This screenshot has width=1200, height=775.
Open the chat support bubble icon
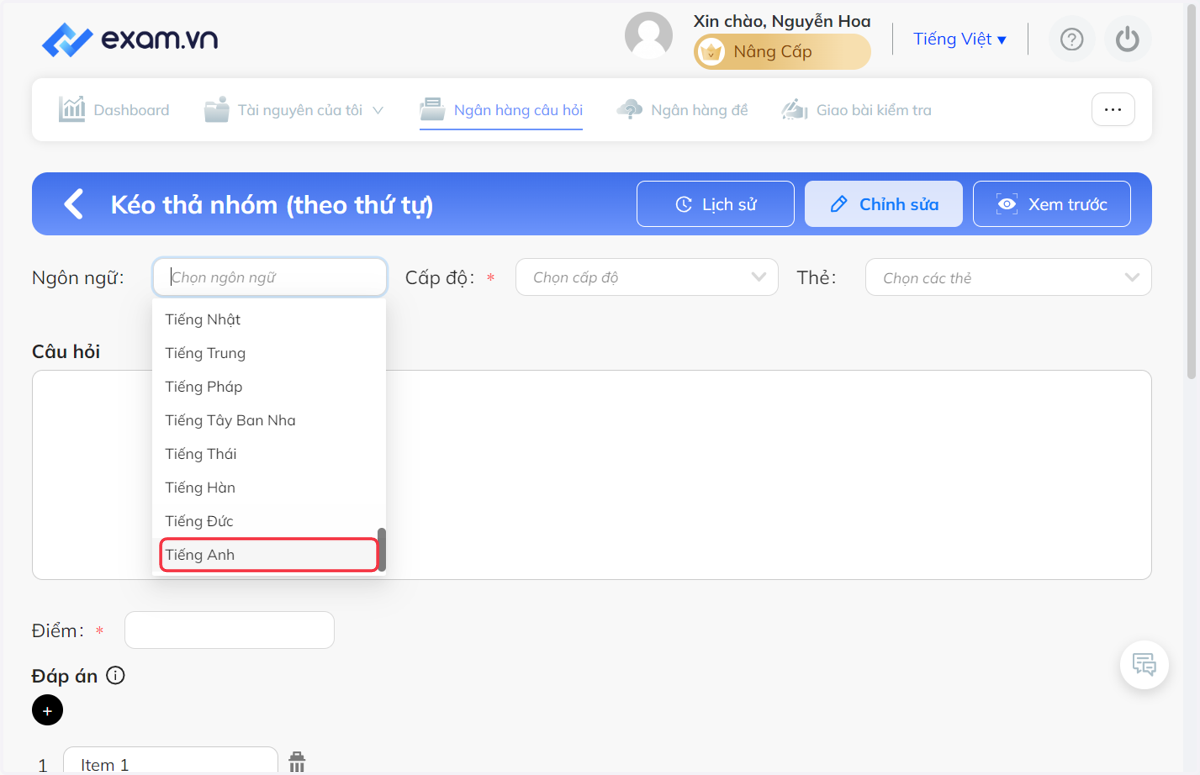pos(1144,664)
